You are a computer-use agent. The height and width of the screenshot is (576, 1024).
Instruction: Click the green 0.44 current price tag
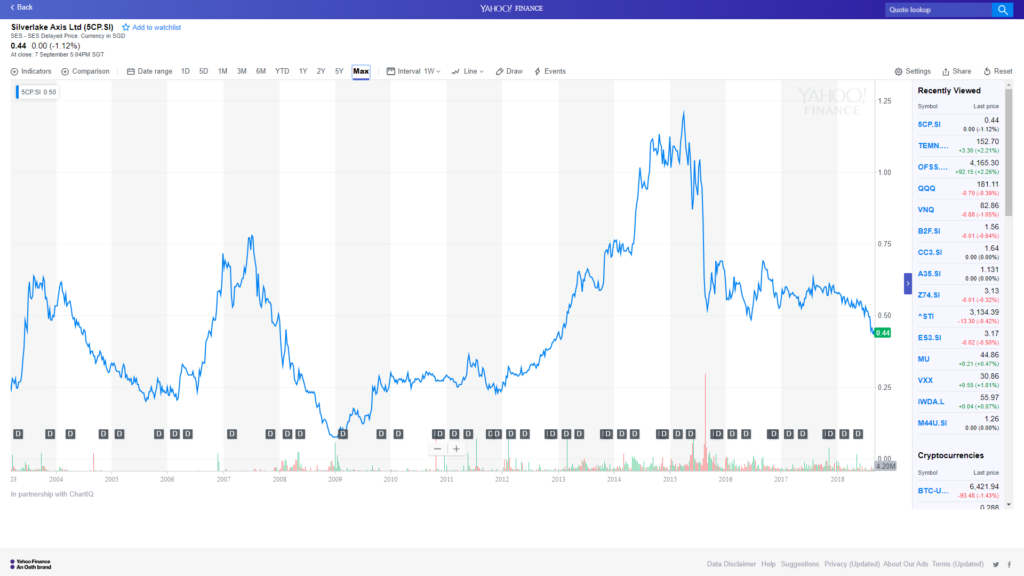pyautogui.click(x=882, y=333)
